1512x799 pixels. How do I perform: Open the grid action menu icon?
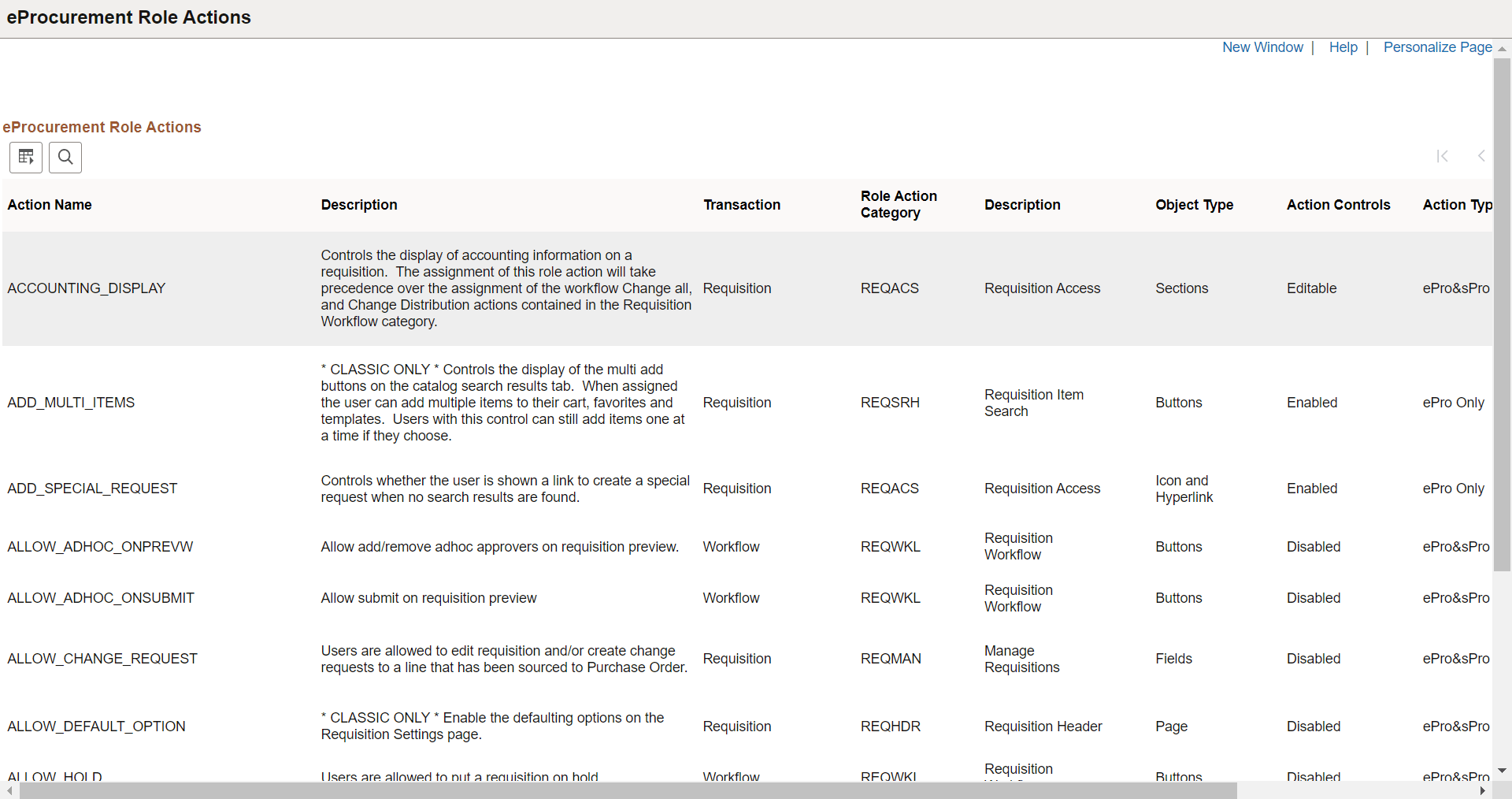point(25,157)
